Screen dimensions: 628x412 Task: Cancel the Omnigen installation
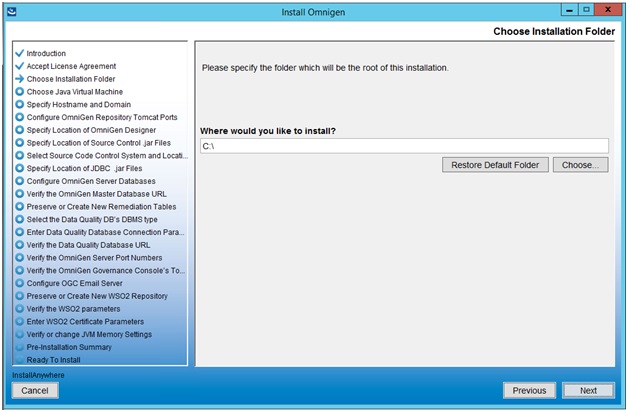tap(35, 390)
